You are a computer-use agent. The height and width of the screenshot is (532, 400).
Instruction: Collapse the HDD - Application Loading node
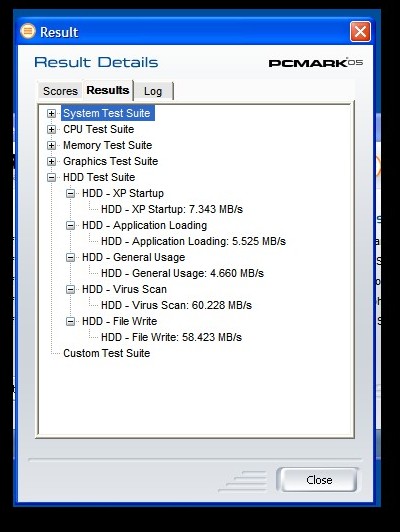(x=70, y=225)
